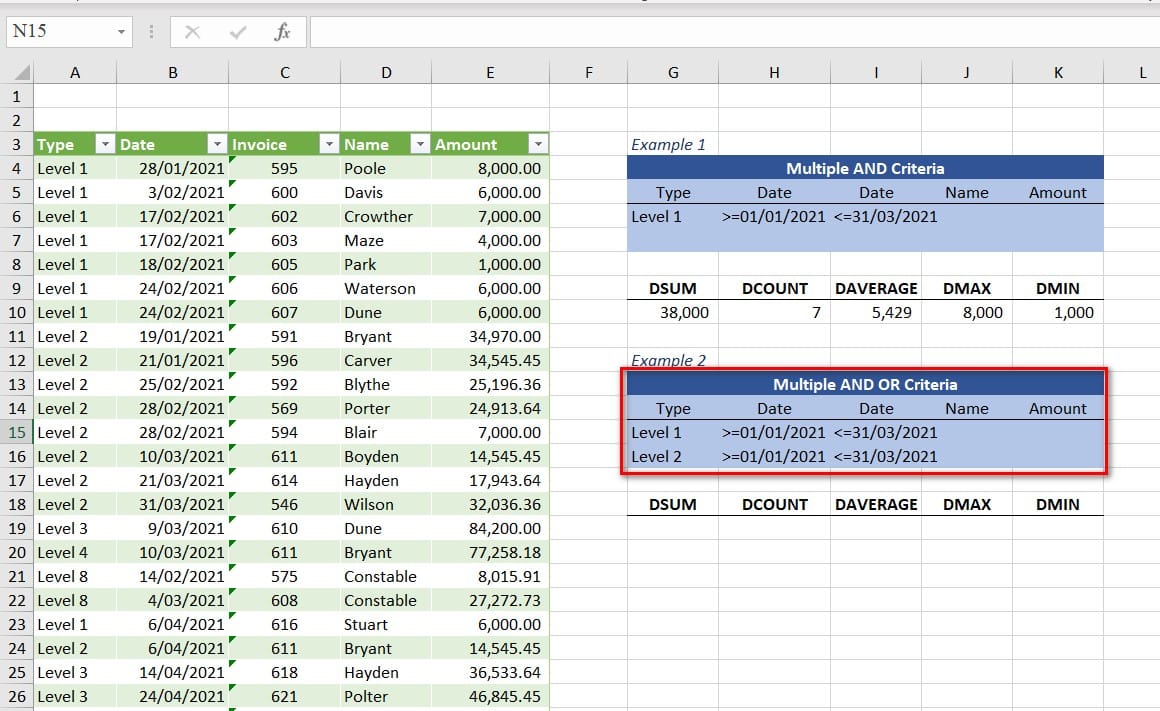This screenshot has height=711, width=1160.
Task: Click the DAVERAGE result cell 5,429
Action: pos(876,312)
